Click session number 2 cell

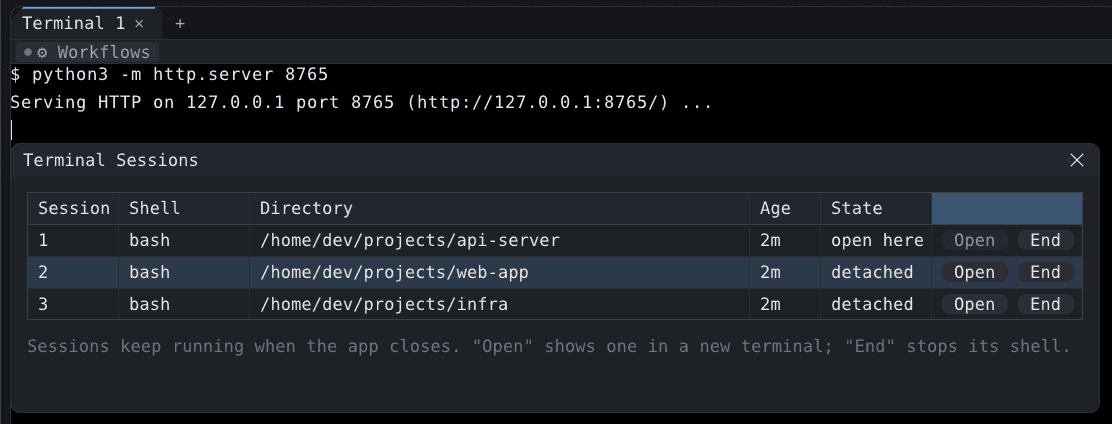73,272
